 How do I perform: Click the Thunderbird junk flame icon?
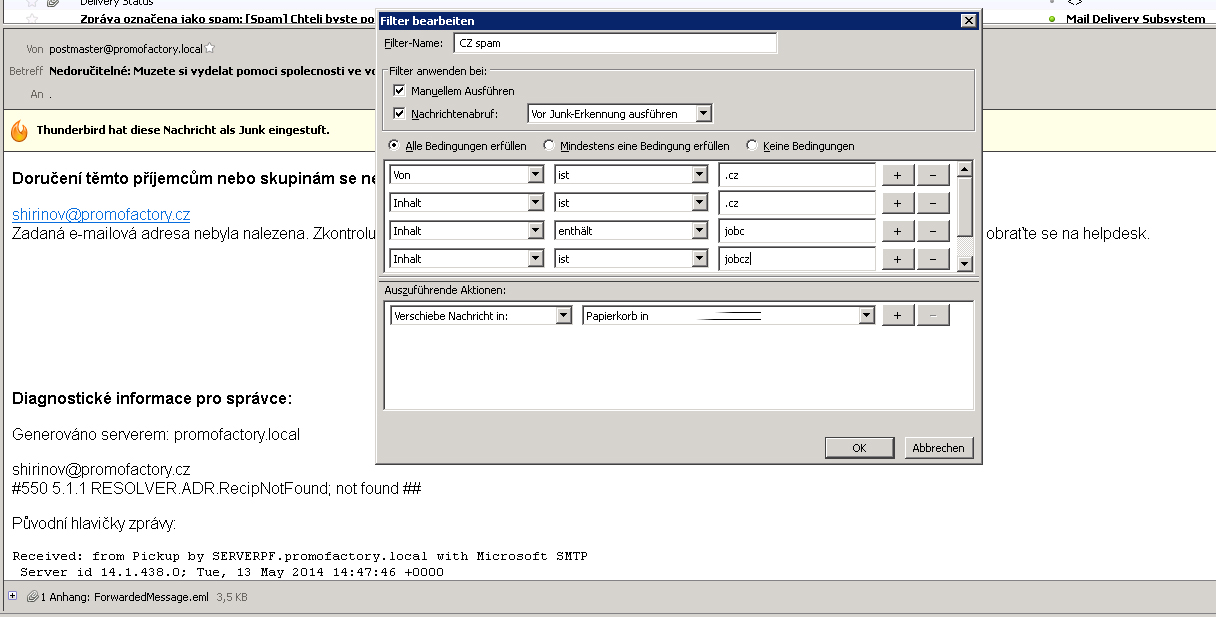[x=19, y=130]
